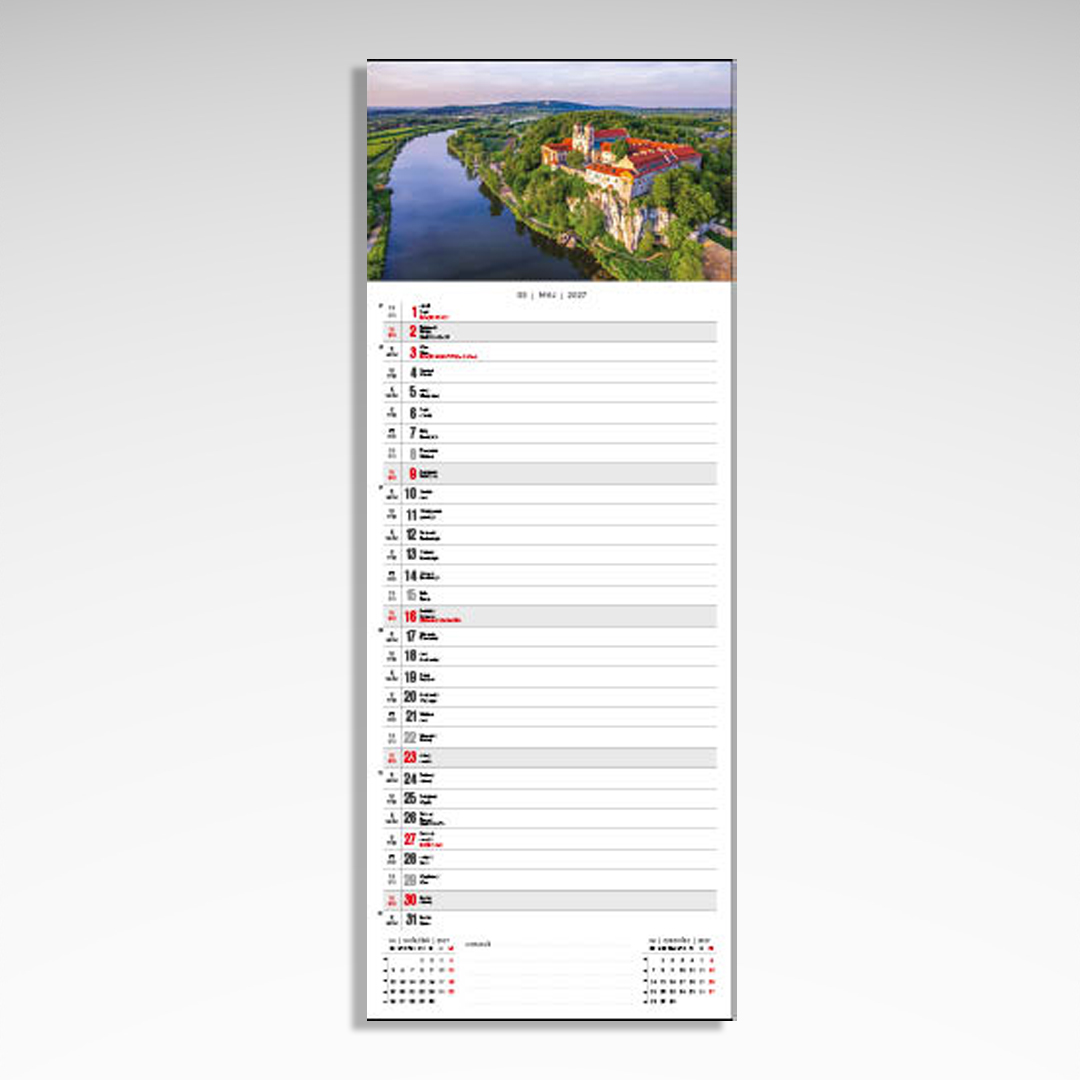The height and width of the screenshot is (1080, 1080).
Task: Select the gray day number 15
Action: 411,595
